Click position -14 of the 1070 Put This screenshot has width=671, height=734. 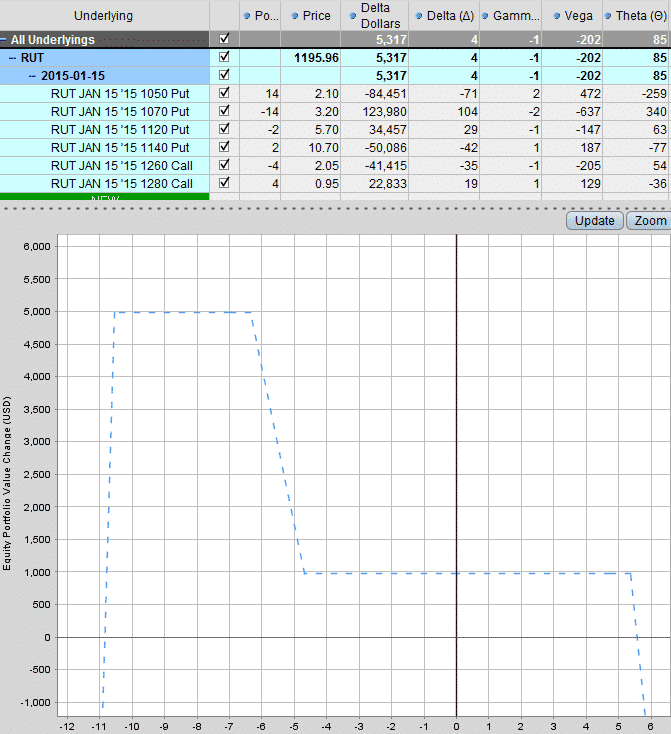click(260, 111)
